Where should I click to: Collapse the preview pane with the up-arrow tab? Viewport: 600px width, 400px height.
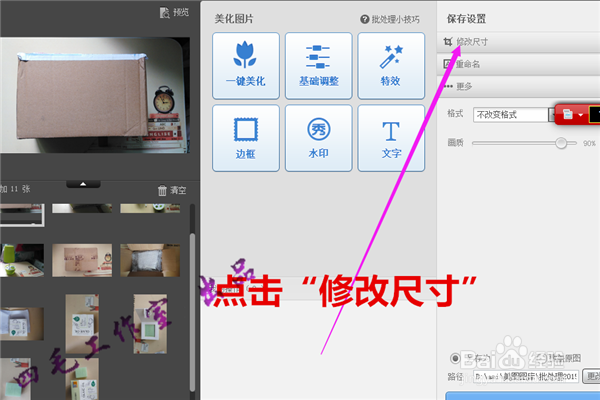(x=83, y=184)
